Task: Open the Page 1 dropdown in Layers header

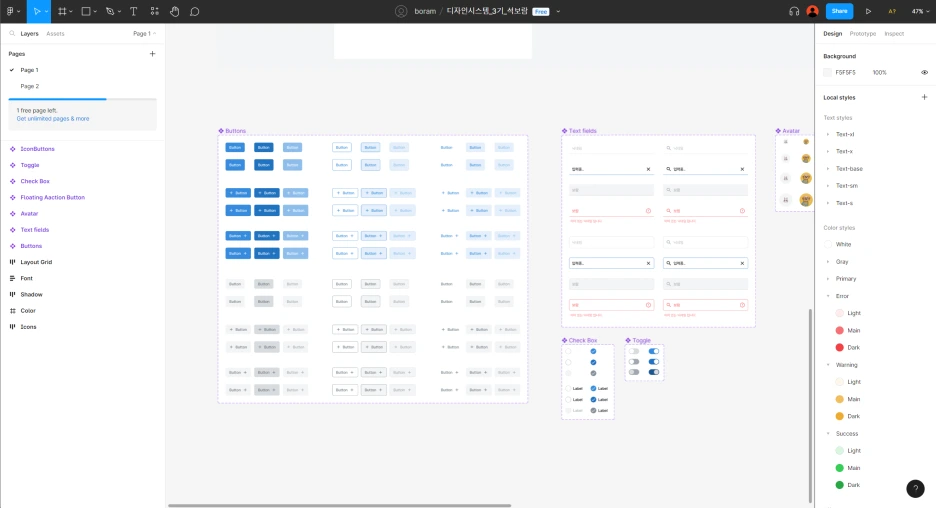Action: click(144, 33)
